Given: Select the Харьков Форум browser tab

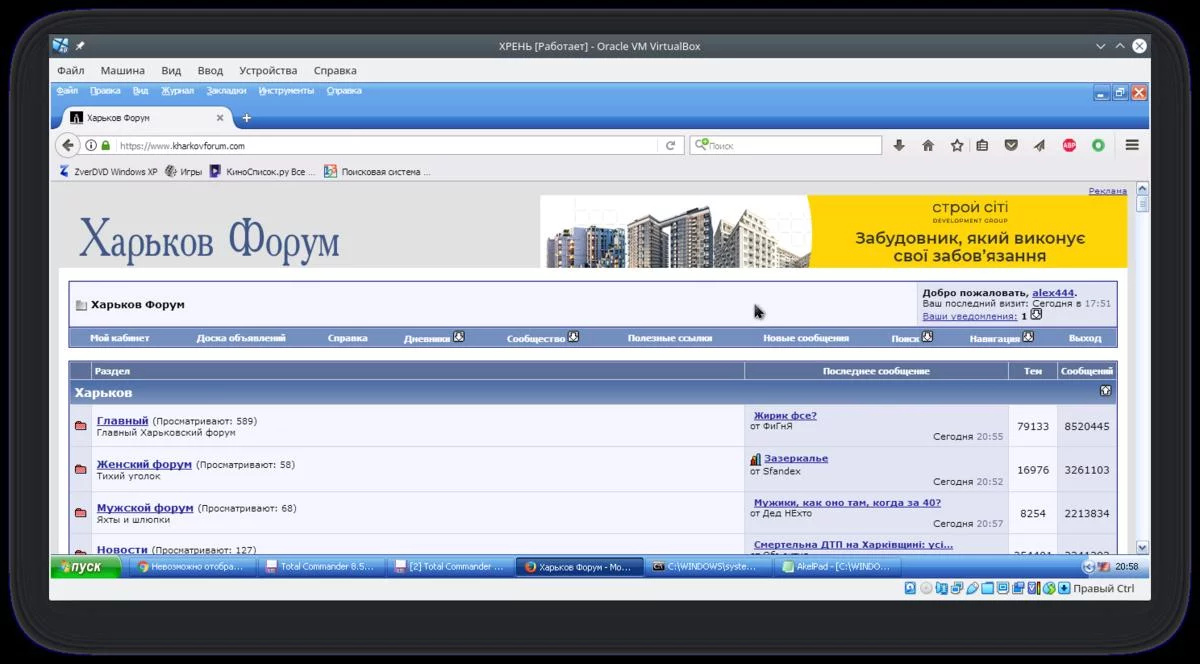Looking at the screenshot, I should (x=145, y=118).
